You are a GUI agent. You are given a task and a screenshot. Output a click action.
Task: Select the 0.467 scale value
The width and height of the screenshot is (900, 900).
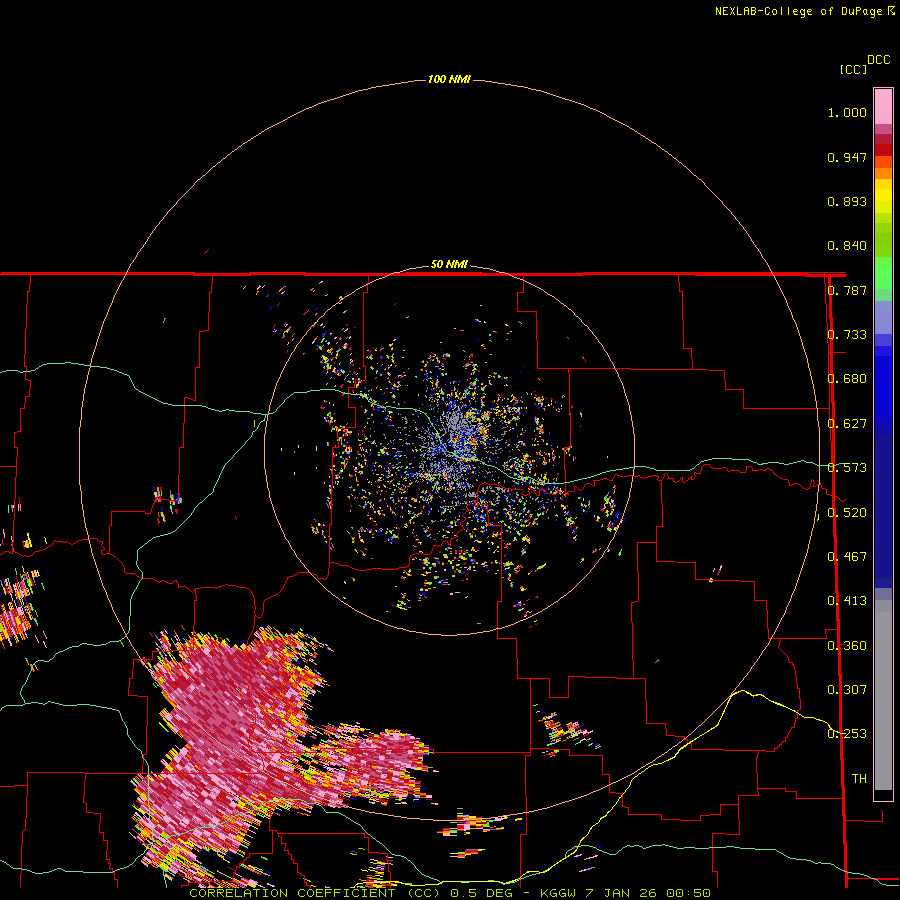point(847,557)
